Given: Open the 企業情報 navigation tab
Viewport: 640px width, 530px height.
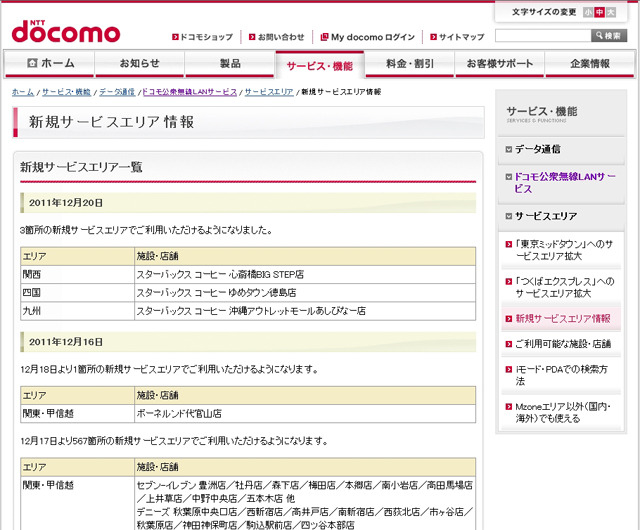Looking at the screenshot, I should pyautogui.click(x=590, y=63).
